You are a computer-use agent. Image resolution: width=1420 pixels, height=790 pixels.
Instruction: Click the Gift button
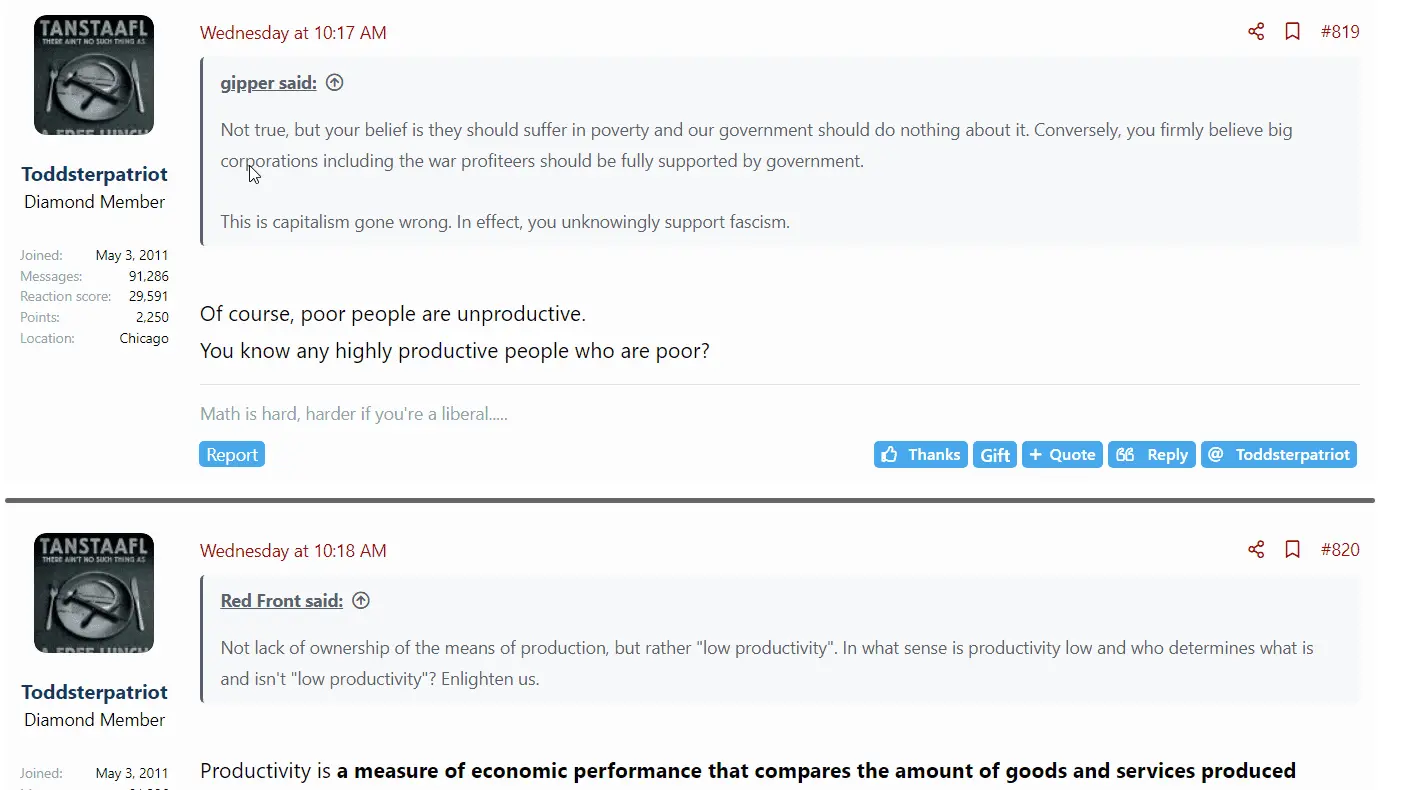click(x=995, y=455)
